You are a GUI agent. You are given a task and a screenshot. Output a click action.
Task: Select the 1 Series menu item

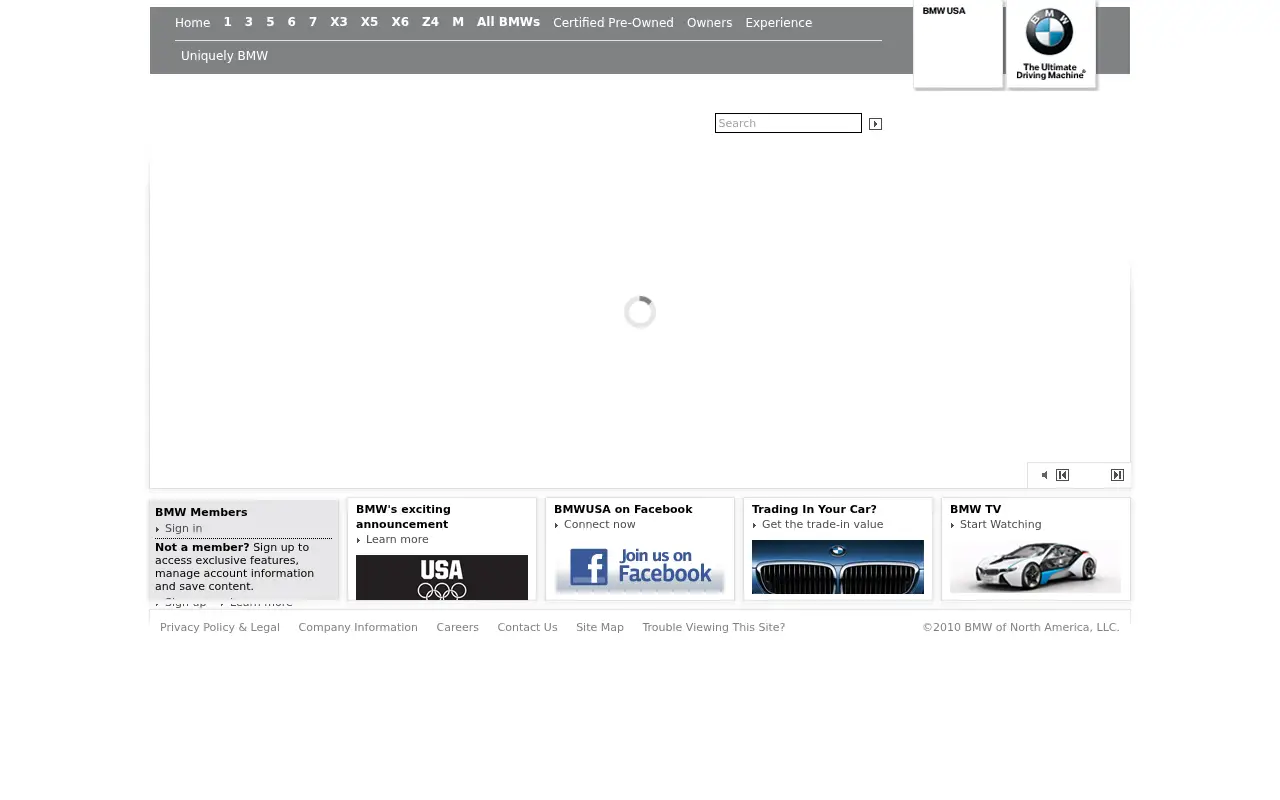pyautogui.click(x=227, y=22)
